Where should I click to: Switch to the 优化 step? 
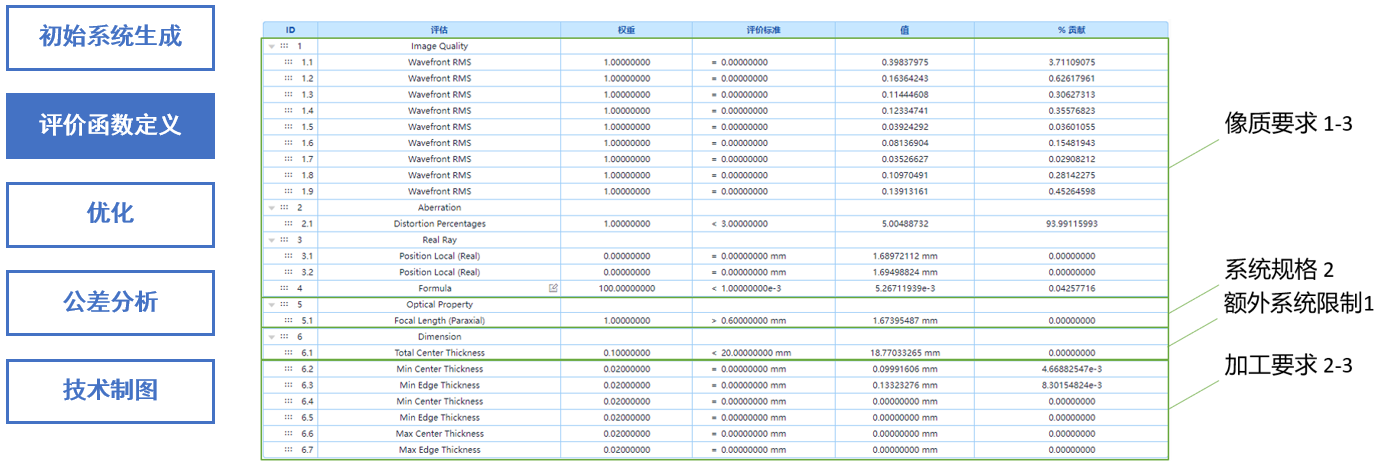(110, 214)
